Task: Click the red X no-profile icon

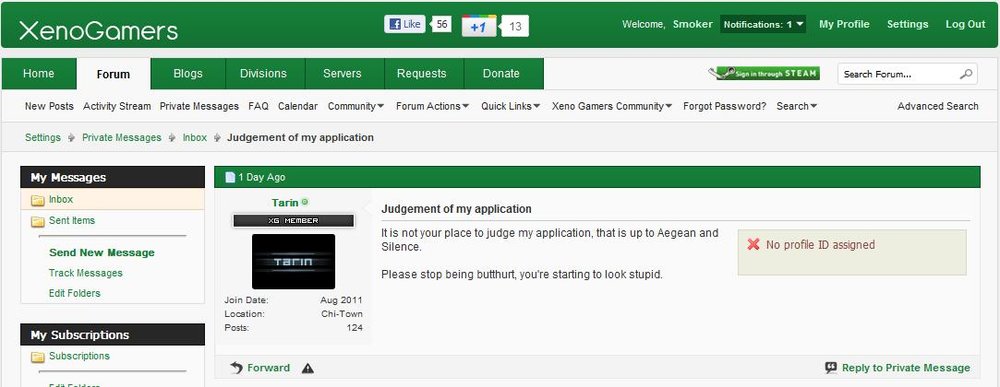Action: pos(753,244)
